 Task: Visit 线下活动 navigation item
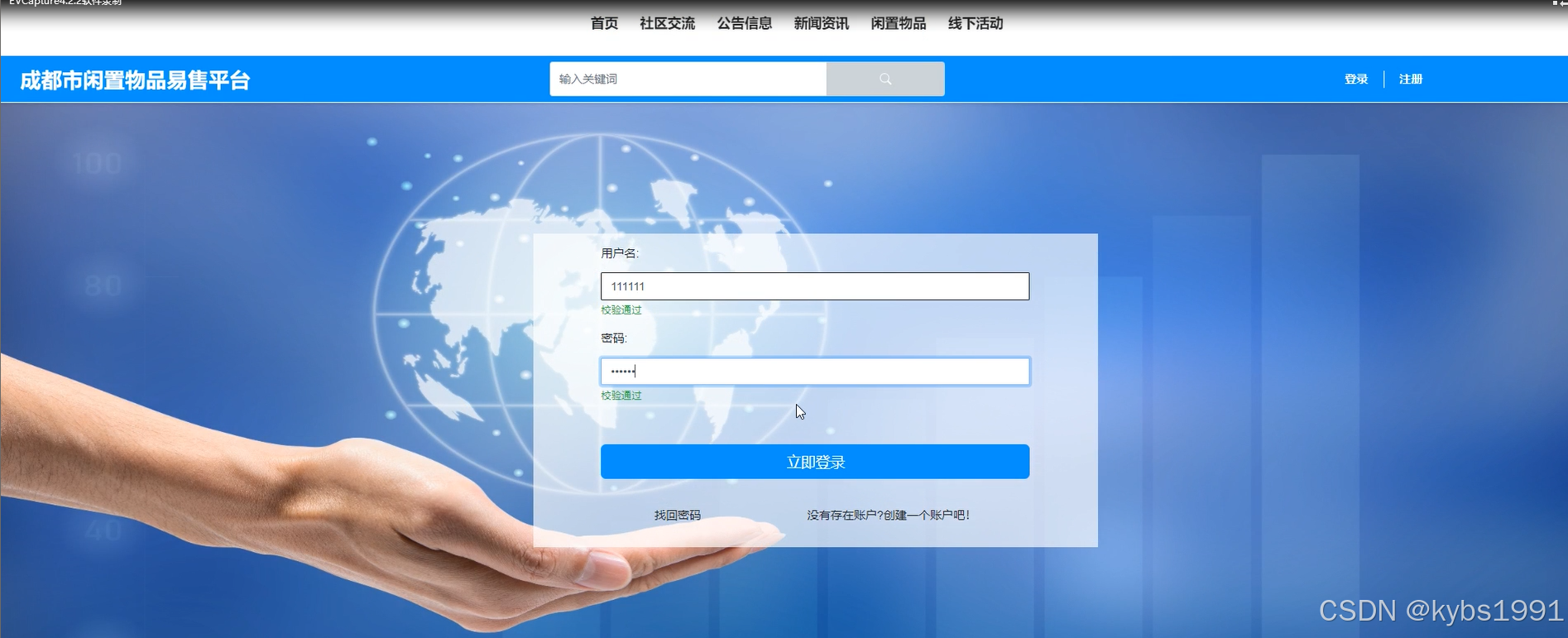976,23
